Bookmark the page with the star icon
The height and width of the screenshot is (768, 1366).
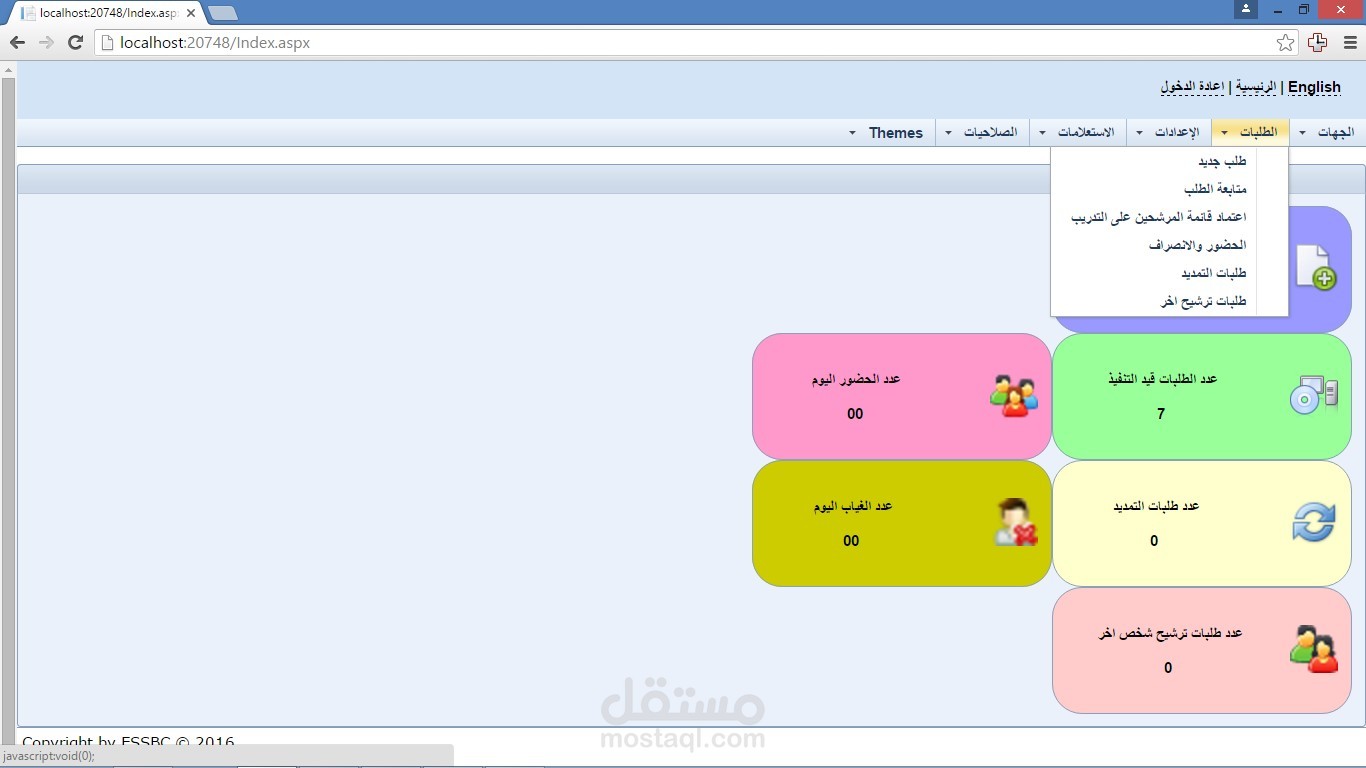pyautogui.click(x=1285, y=43)
